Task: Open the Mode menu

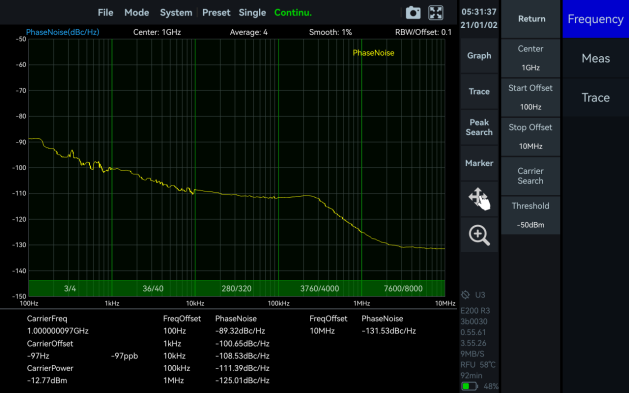Action: coord(137,13)
